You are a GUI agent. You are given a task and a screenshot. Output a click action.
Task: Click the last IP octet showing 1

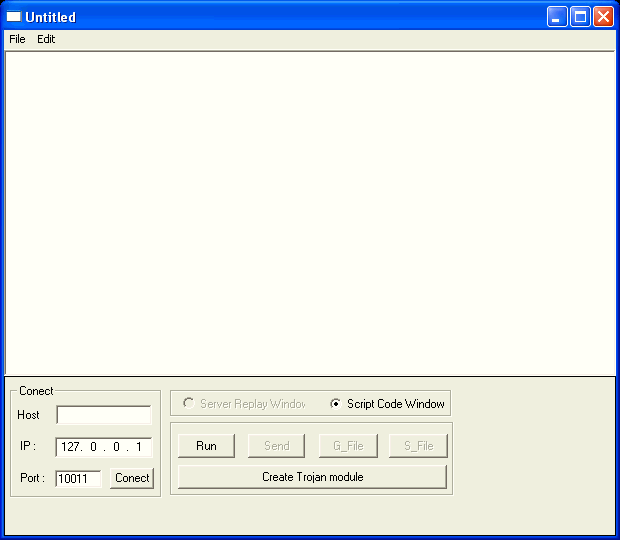(x=138, y=447)
